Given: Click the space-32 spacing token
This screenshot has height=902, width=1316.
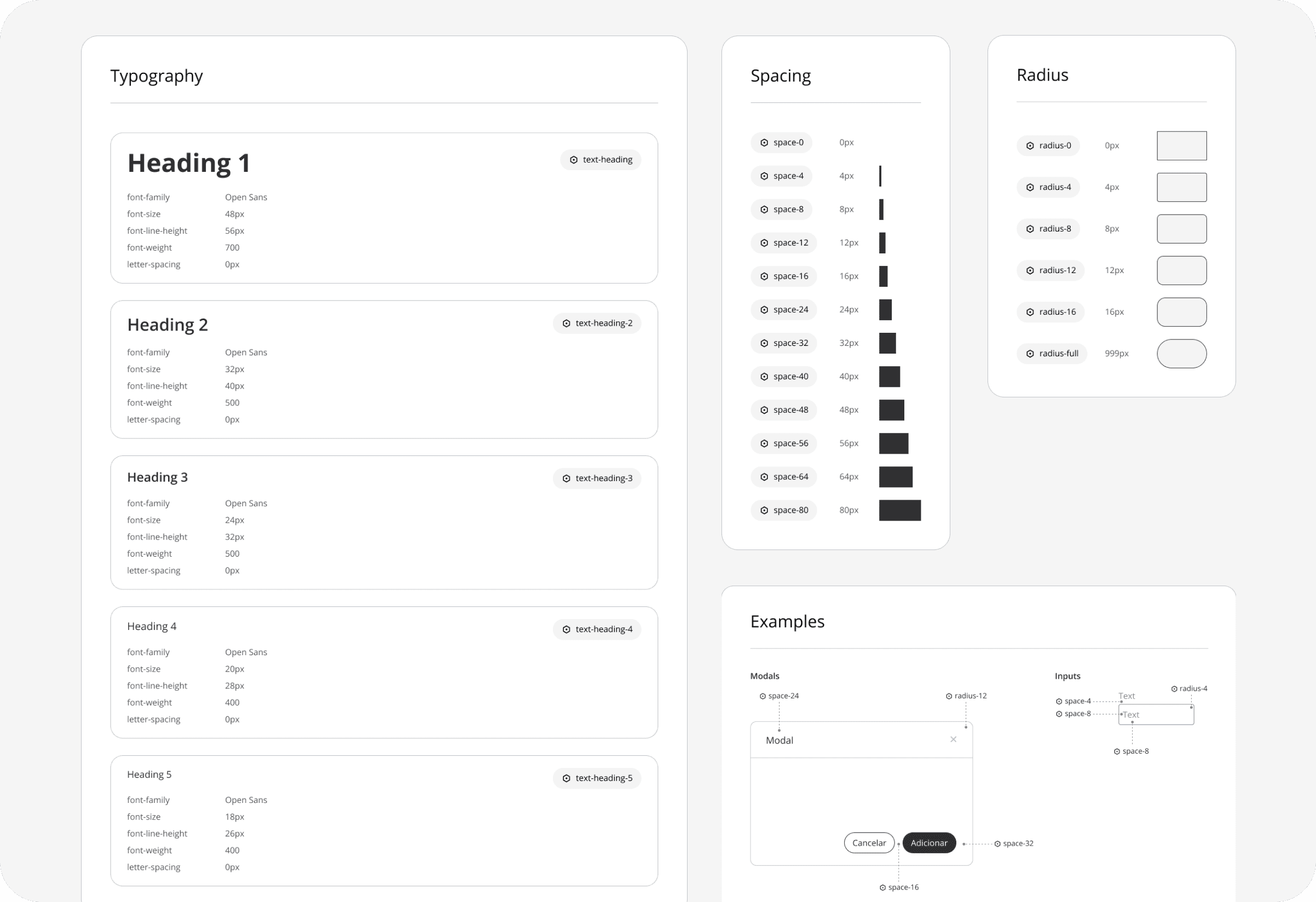Looking at the screenshot, I should pyautogui.click(x=784, y=343).
